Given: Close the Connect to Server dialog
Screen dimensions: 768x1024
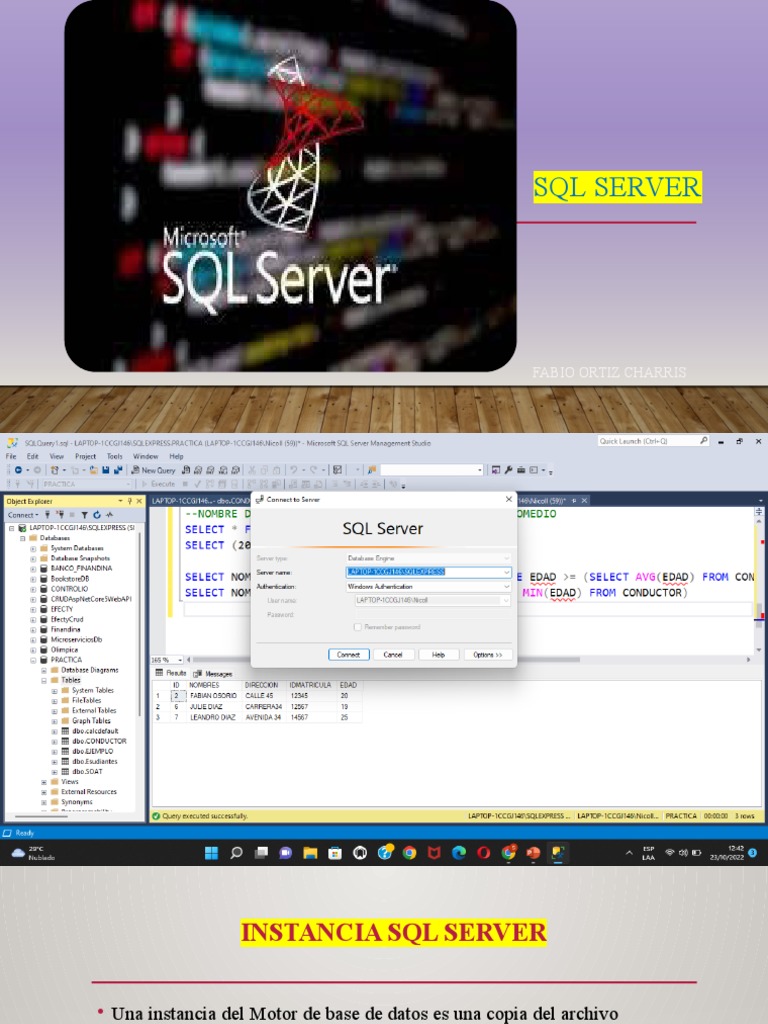Looking at the screenshot, I should click(509, 498).
